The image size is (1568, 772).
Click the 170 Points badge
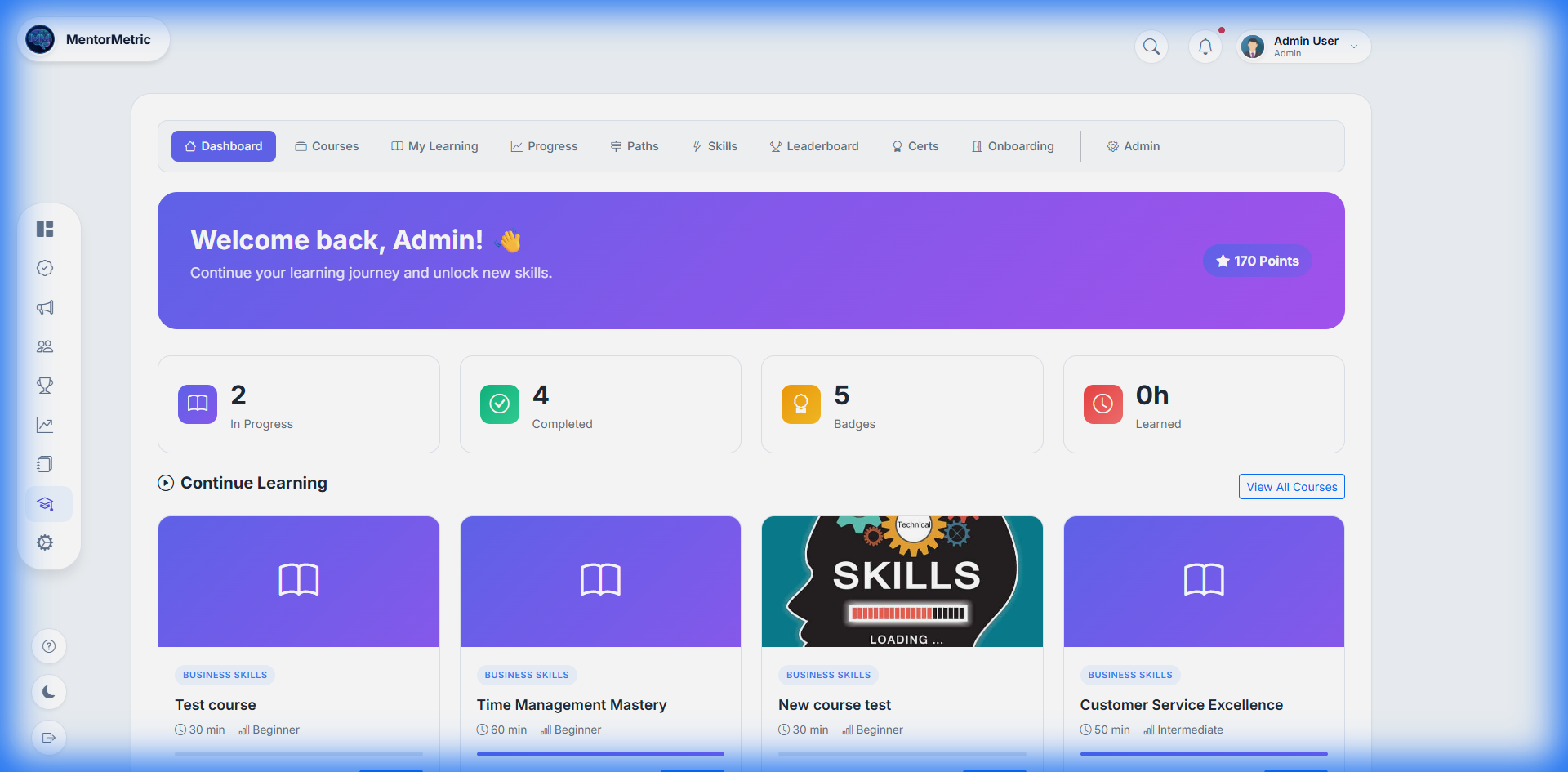tap(1257, 261)
